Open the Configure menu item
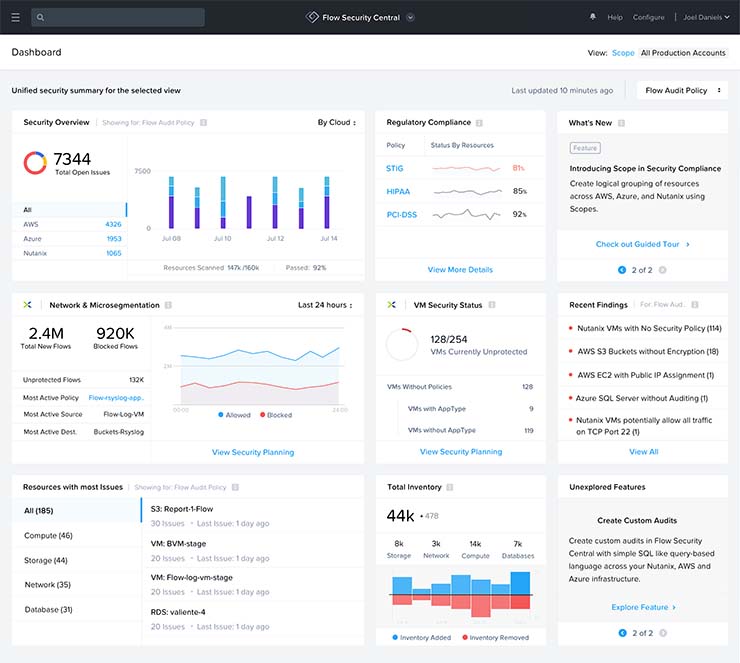This screenshot has width=740, height=663. coord(648,17)
